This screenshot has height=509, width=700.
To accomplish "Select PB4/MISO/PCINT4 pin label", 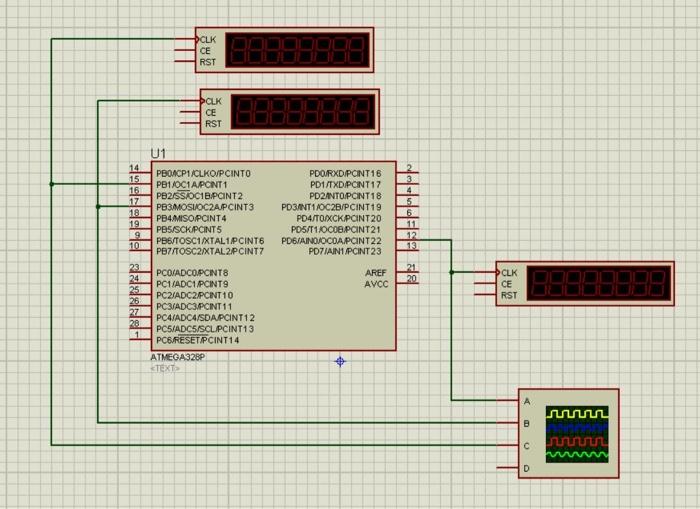I will coord(191,218).
